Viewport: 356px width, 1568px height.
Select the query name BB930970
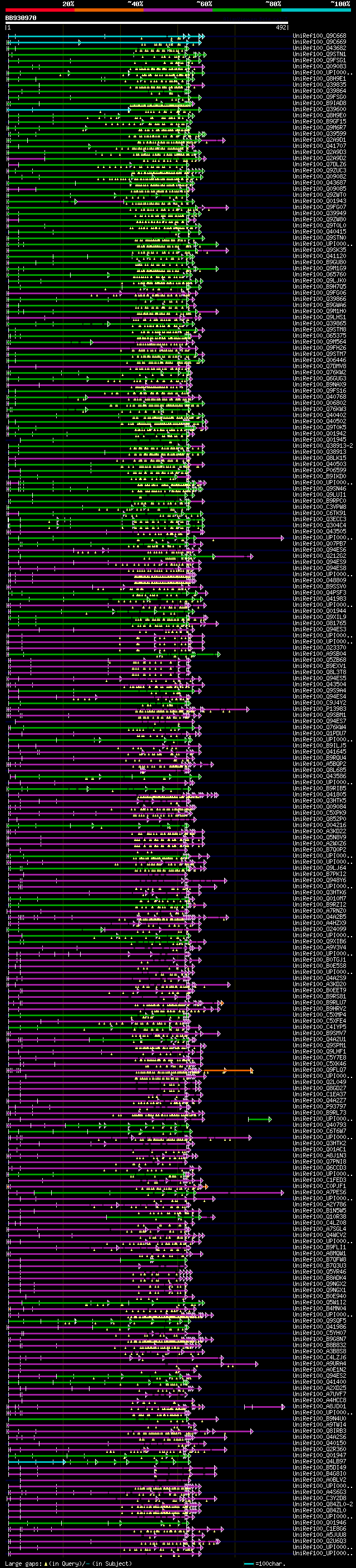pos(21,18)
